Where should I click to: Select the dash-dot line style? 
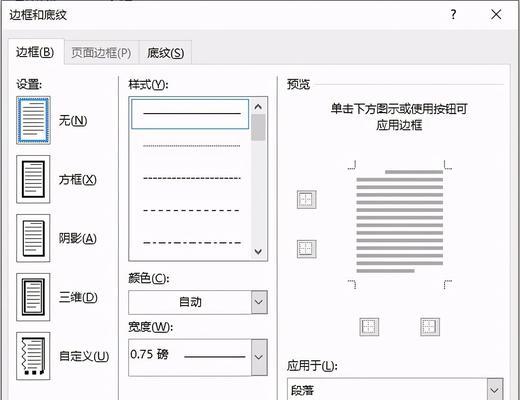coord(192,243)
